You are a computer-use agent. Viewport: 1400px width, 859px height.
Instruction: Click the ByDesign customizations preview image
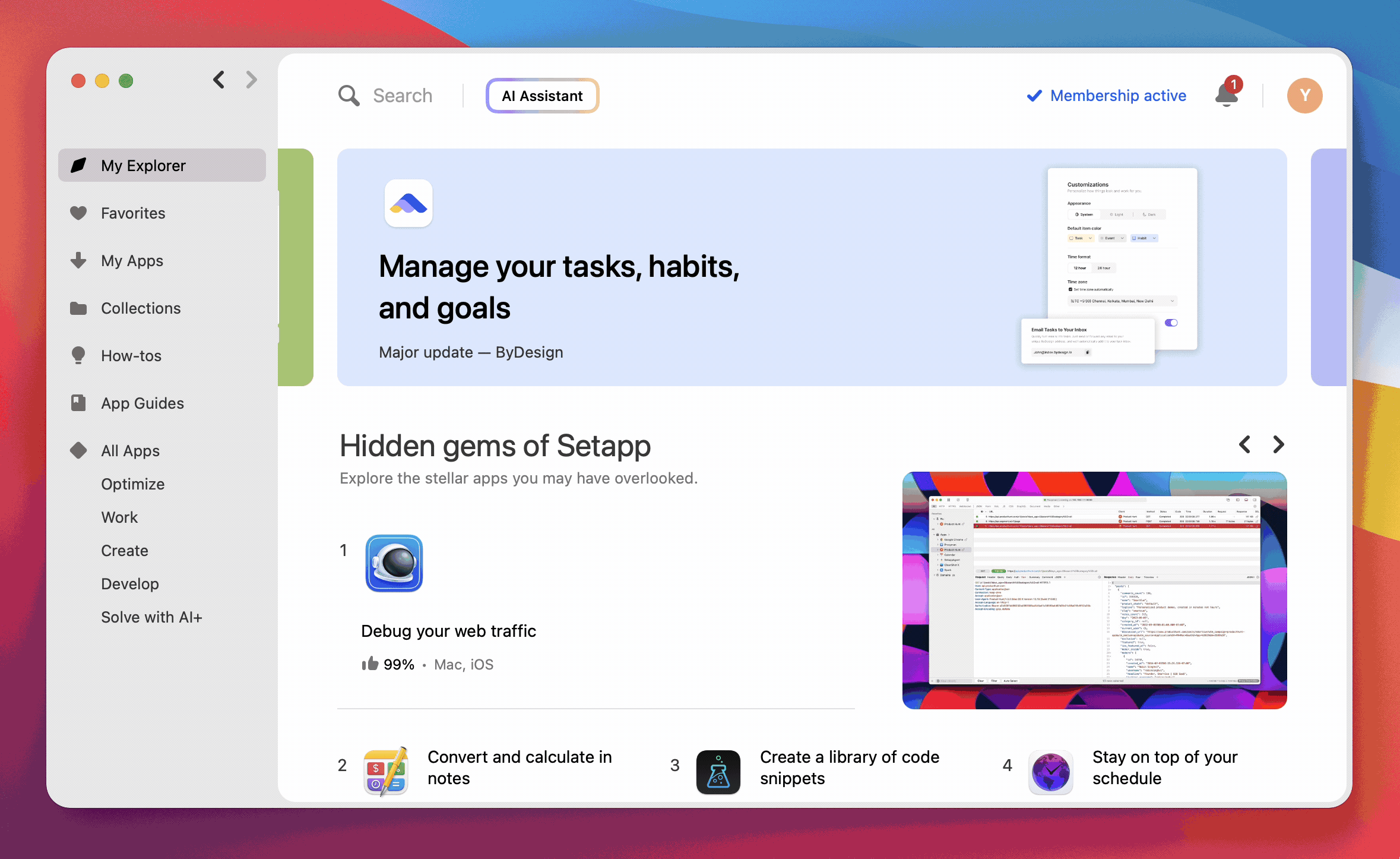coord(1108,266)
